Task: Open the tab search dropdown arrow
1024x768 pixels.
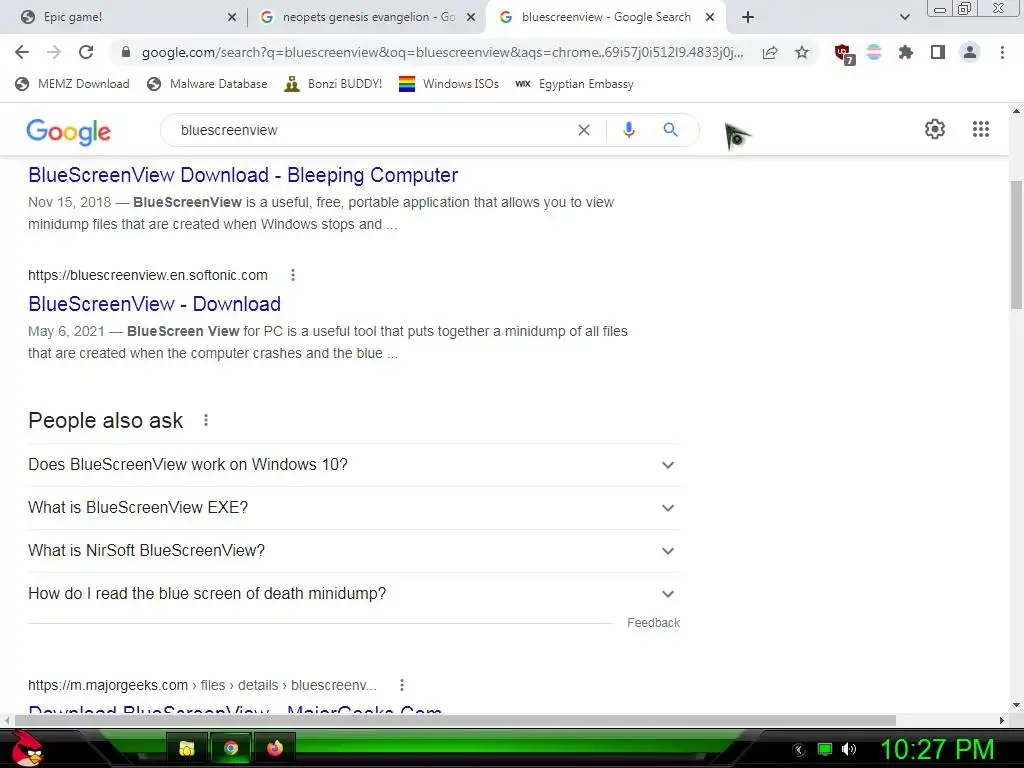Action: (904, 18)
